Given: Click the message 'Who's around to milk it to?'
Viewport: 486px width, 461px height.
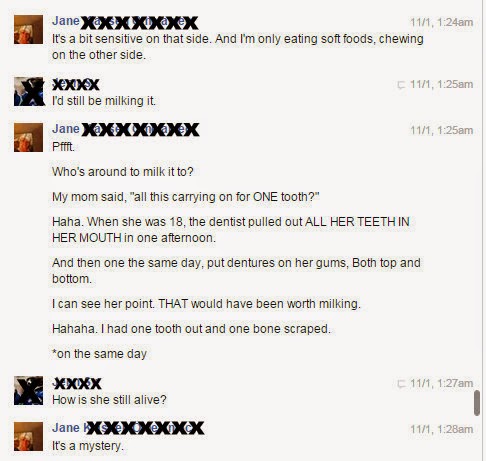Looking at the screenshot, I should 123,172.
